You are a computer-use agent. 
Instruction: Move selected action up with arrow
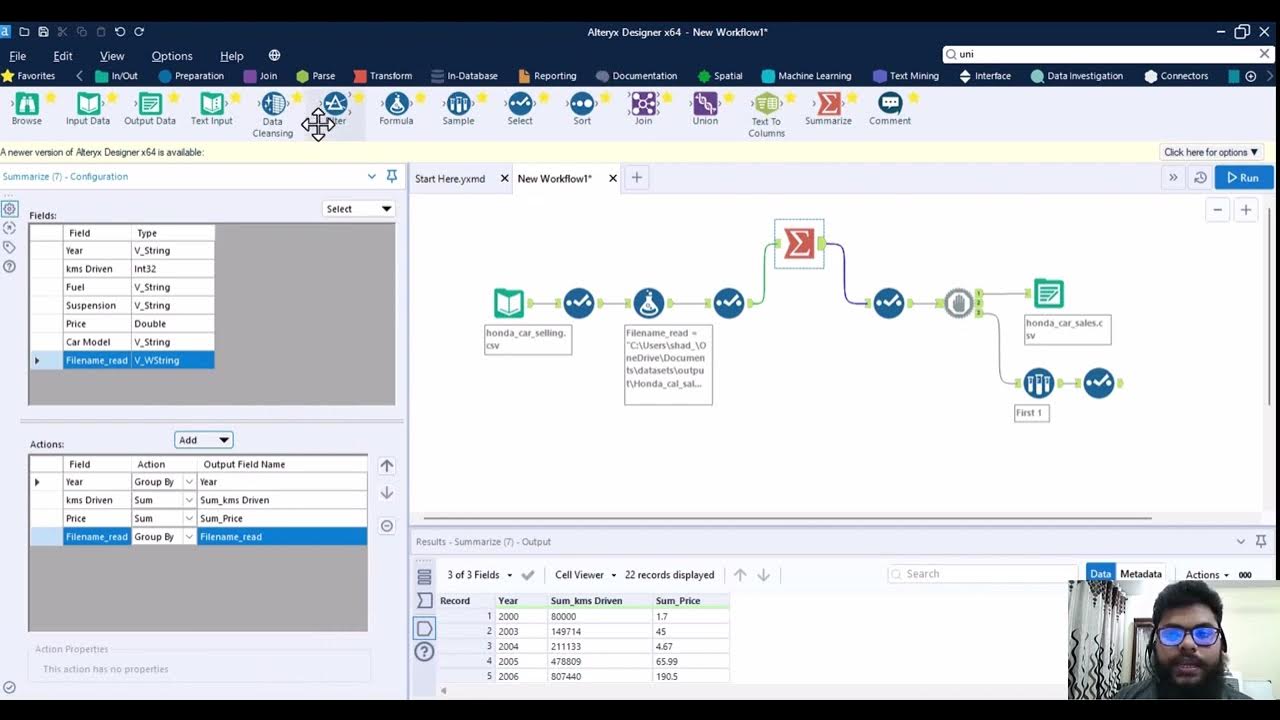point(387,466)
